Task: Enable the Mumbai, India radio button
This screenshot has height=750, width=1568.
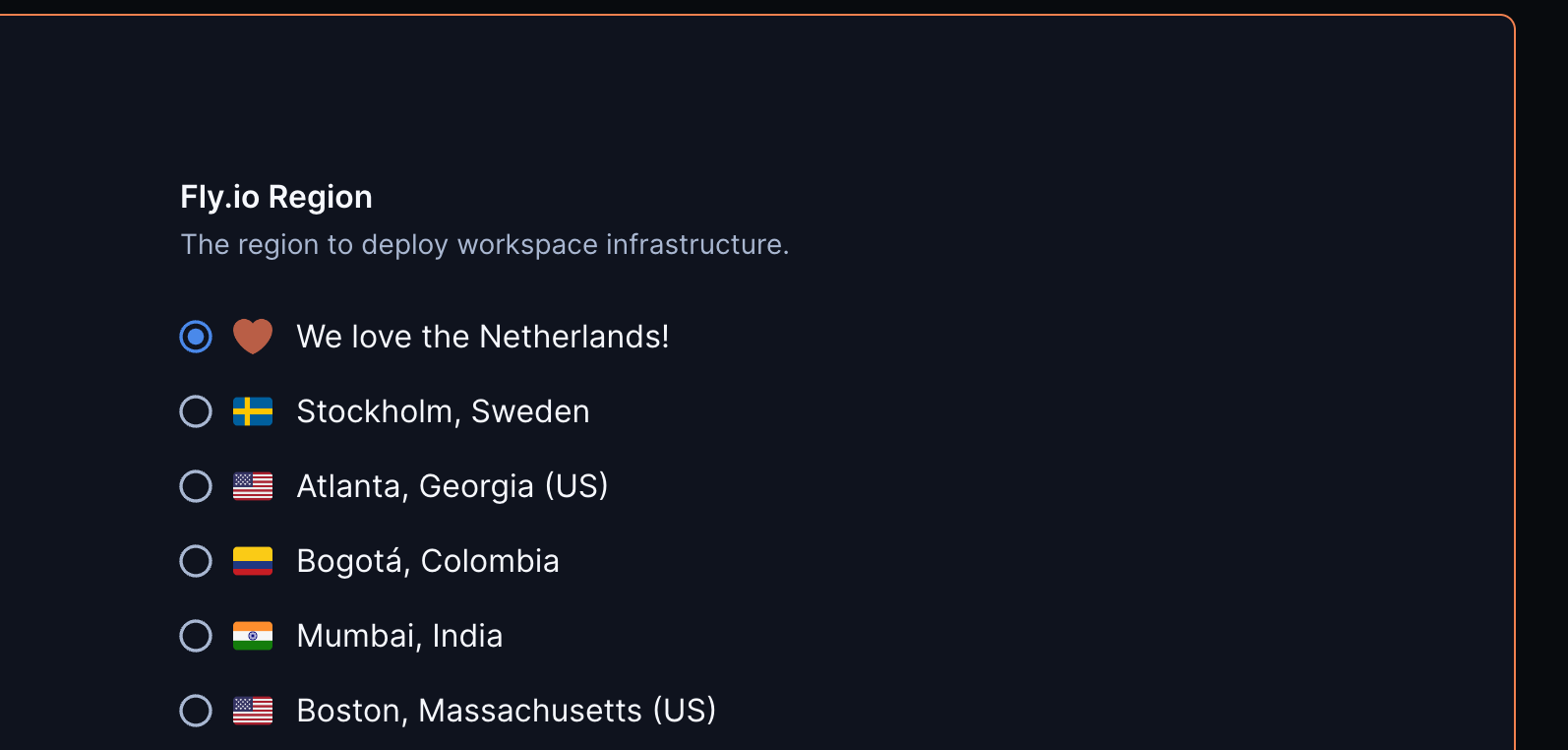Action: [196, 636]
